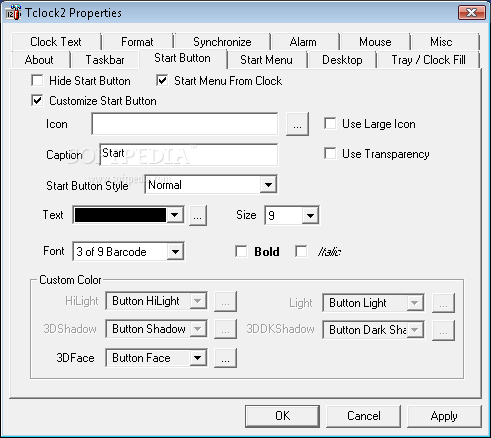Open the About tab
Screen dimensions: 491x438
point(39,60)
